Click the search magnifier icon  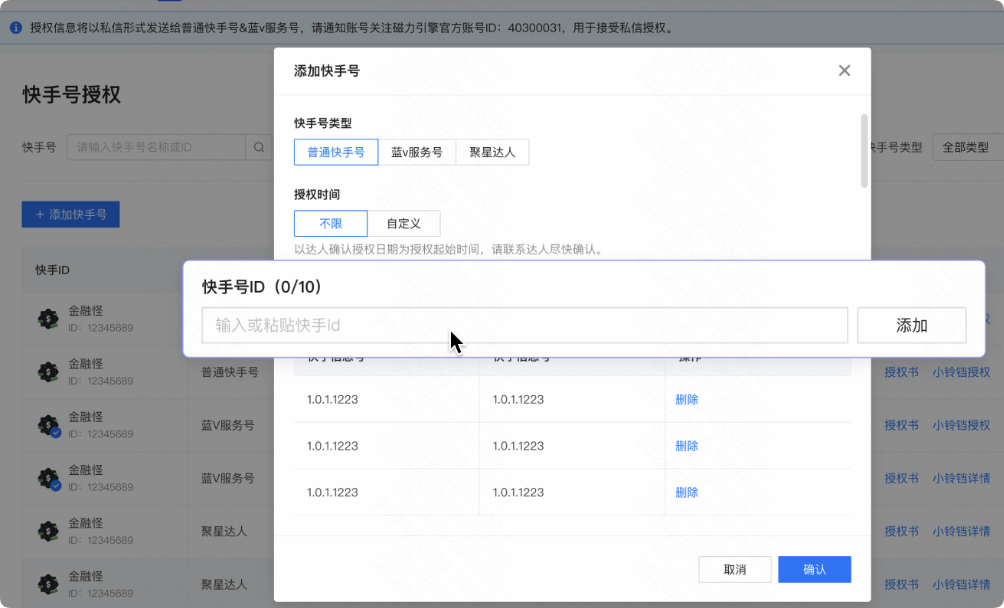[x=259, y=147]
